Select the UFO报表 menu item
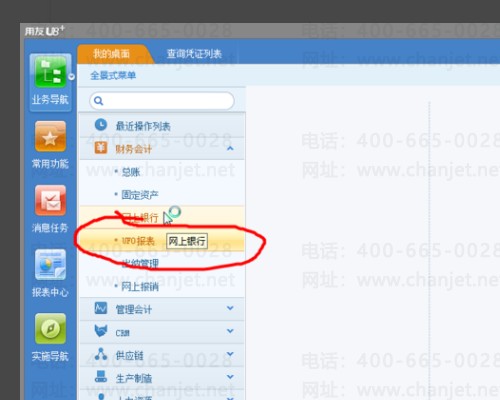 [x=138, y=241]
